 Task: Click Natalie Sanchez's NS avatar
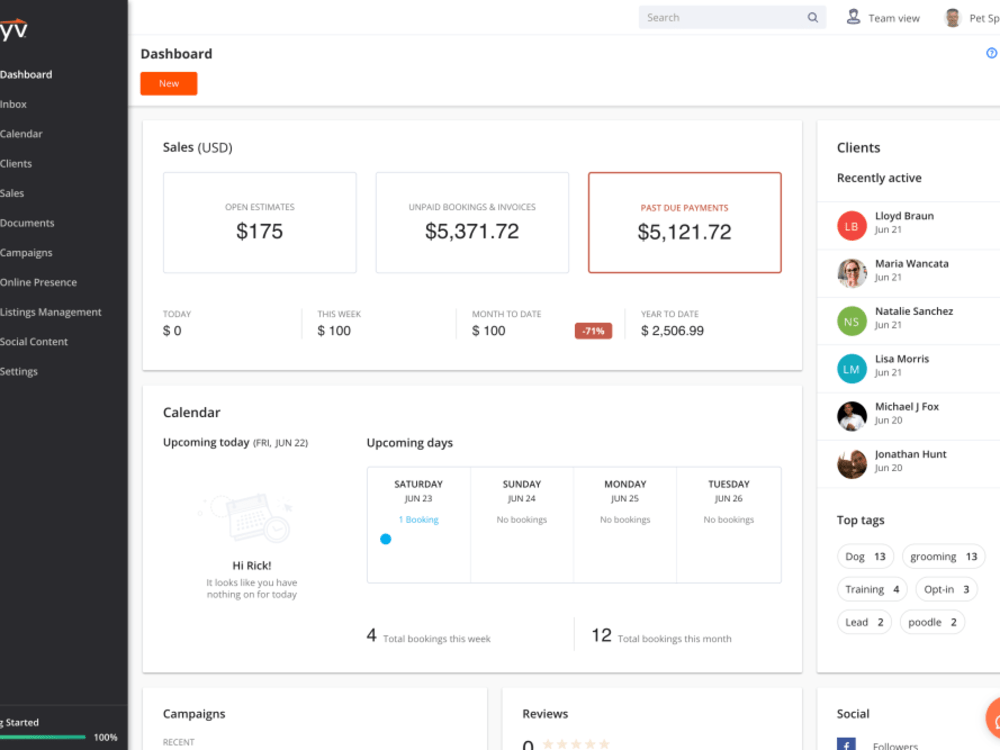(x=851, y=321)
